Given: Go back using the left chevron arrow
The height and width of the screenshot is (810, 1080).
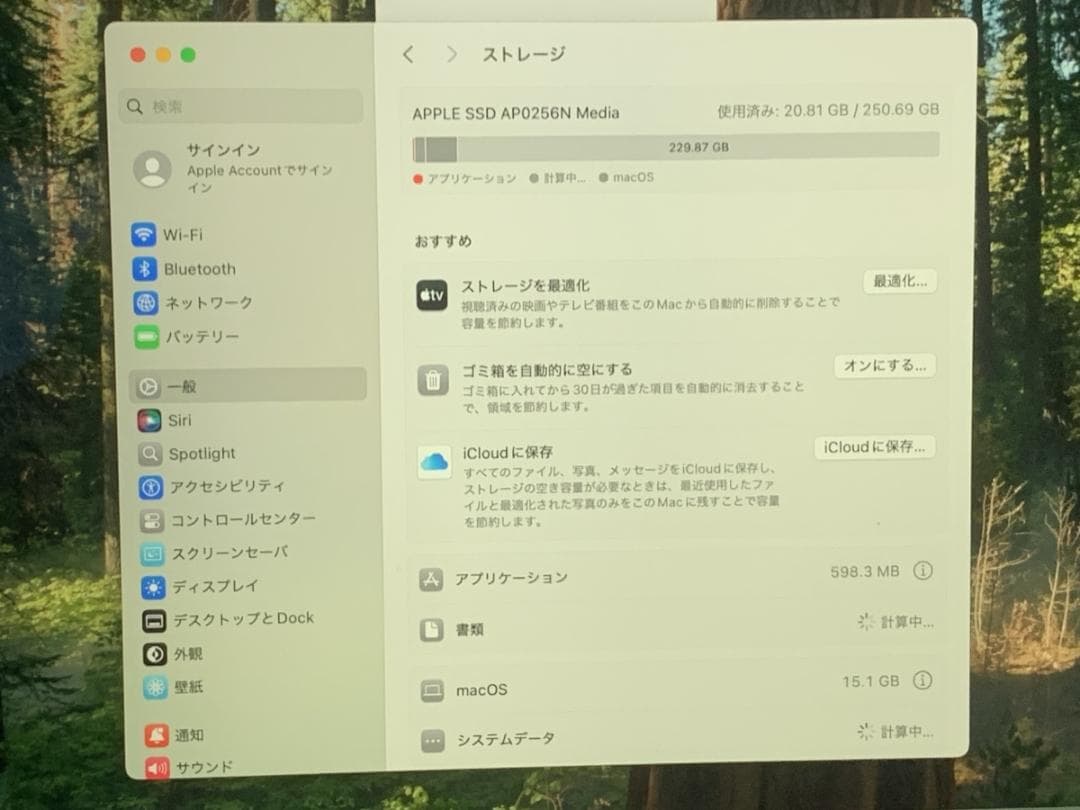Looking at the screenshot, I should click(408, 54).
